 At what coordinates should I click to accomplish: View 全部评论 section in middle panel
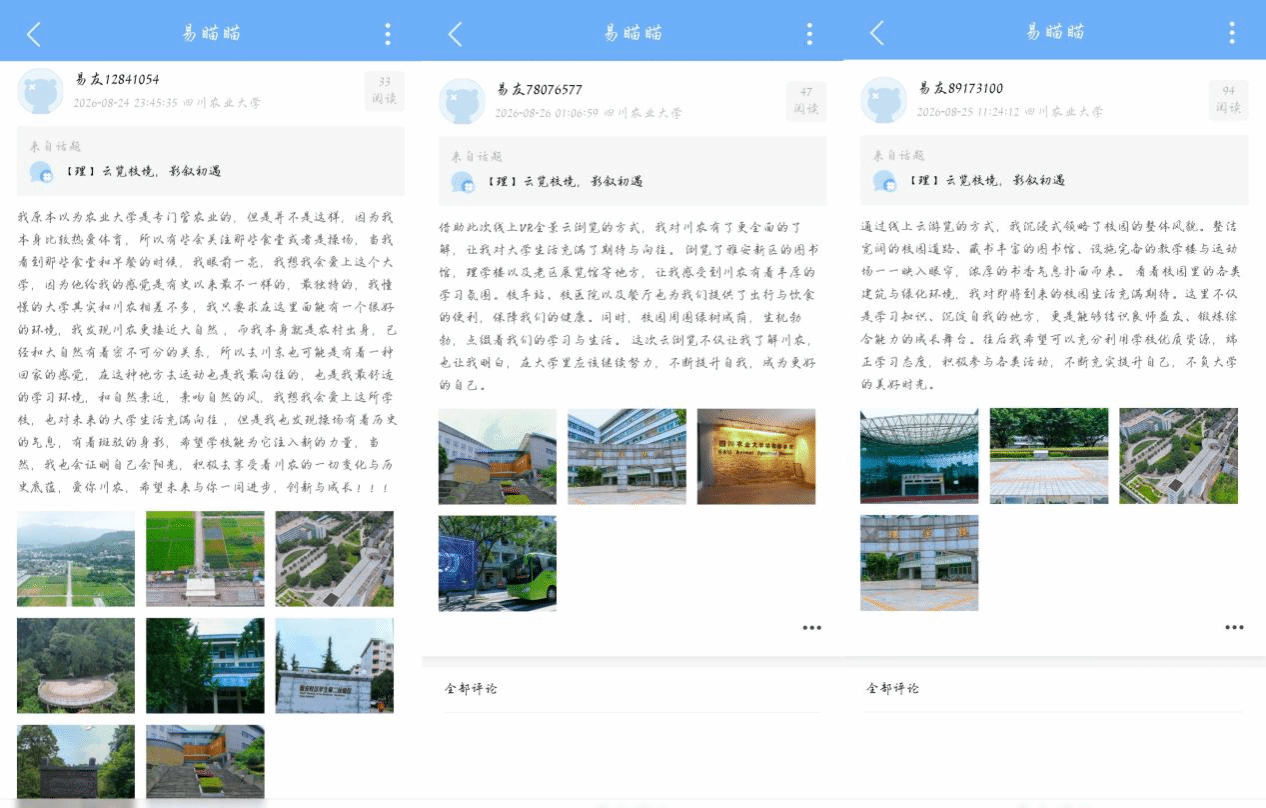(471, 688)
